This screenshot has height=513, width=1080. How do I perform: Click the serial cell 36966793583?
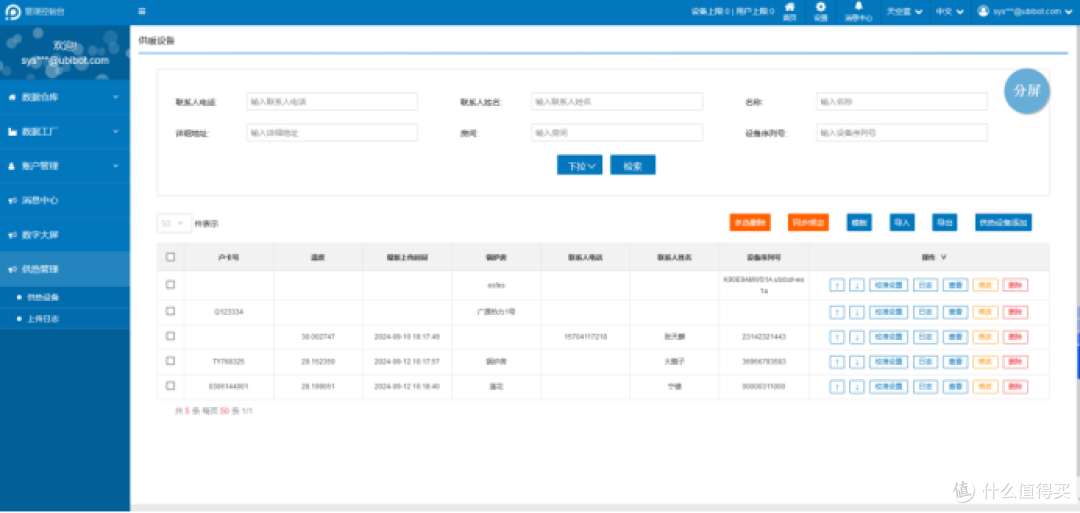pos(764,362)
